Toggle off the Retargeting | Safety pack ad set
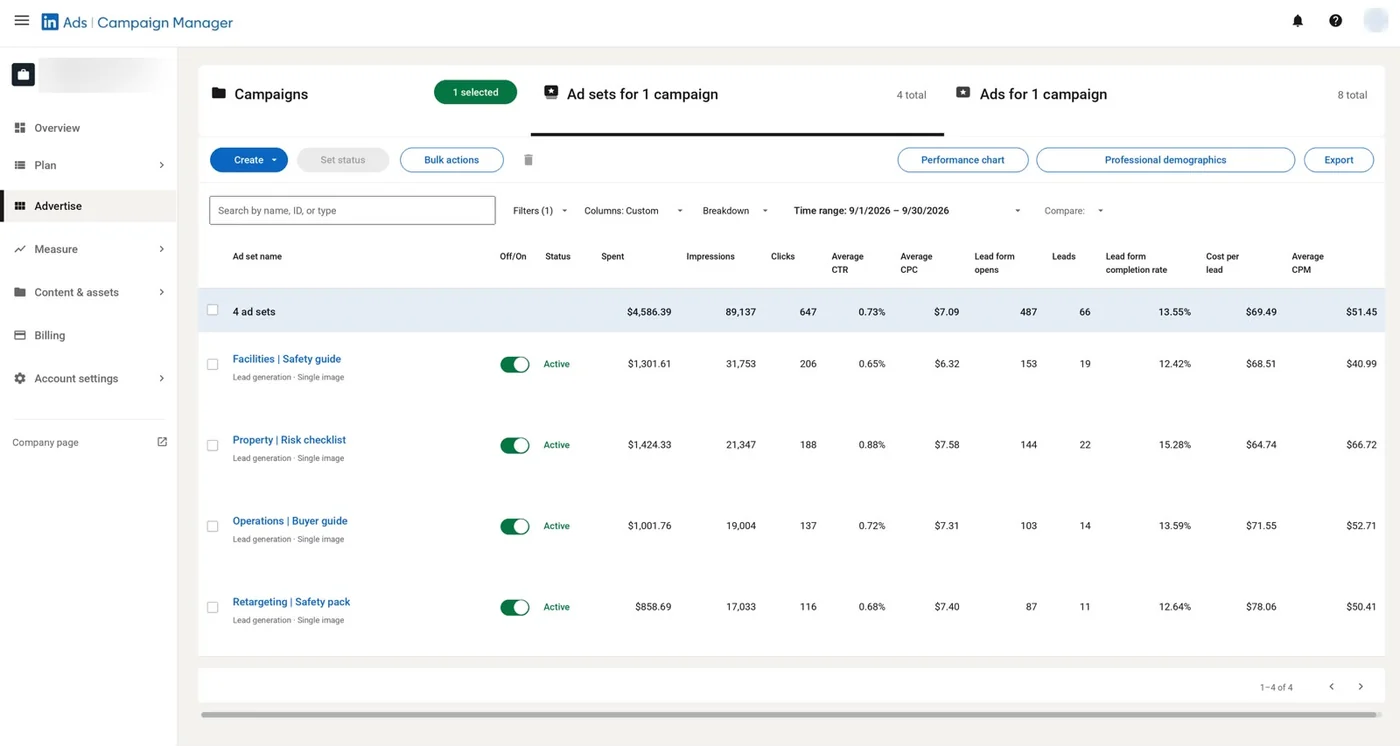Image resolution: width=1400 pixels, height=746 pixels. tap(515, 607)
